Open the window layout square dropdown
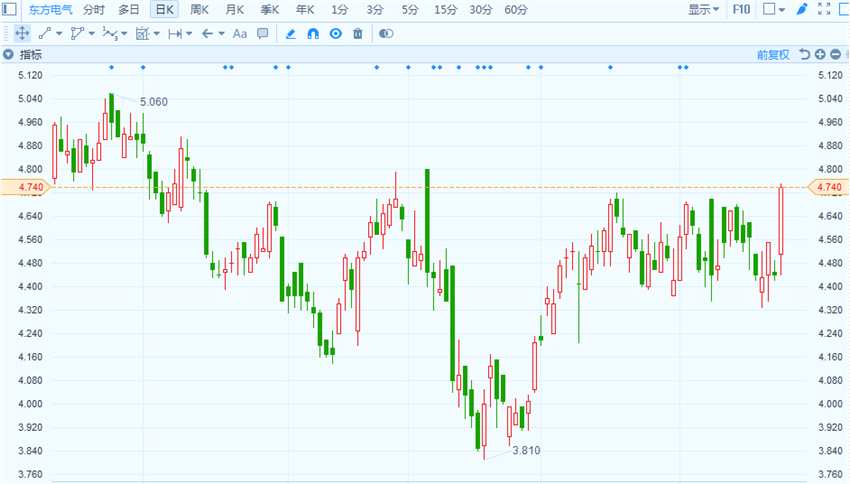Screen dimensions: 850x484 pyautogui.click(x=774, y=9)
